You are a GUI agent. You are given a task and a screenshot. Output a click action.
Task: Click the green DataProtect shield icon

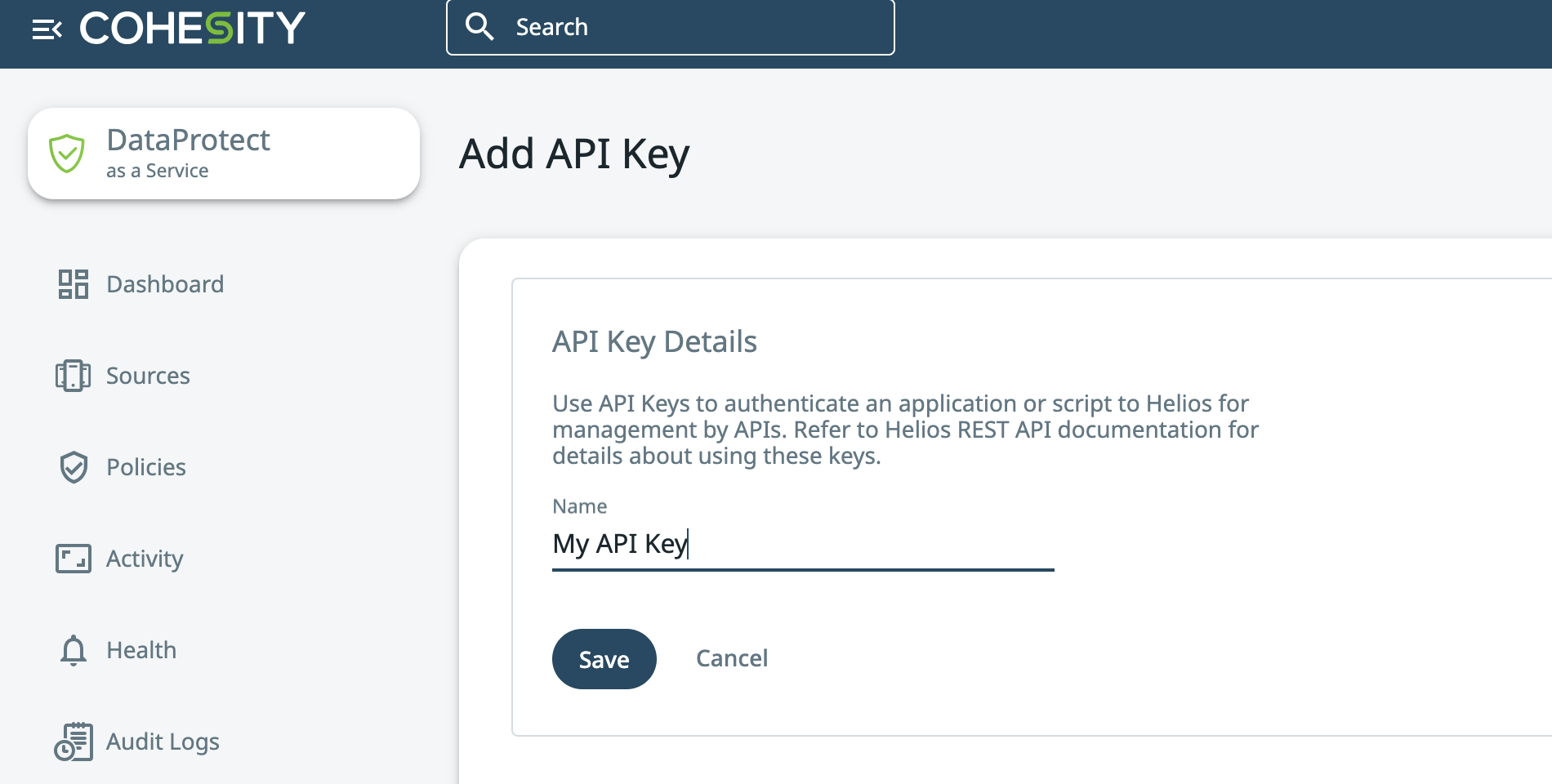(x=67, y=154)
